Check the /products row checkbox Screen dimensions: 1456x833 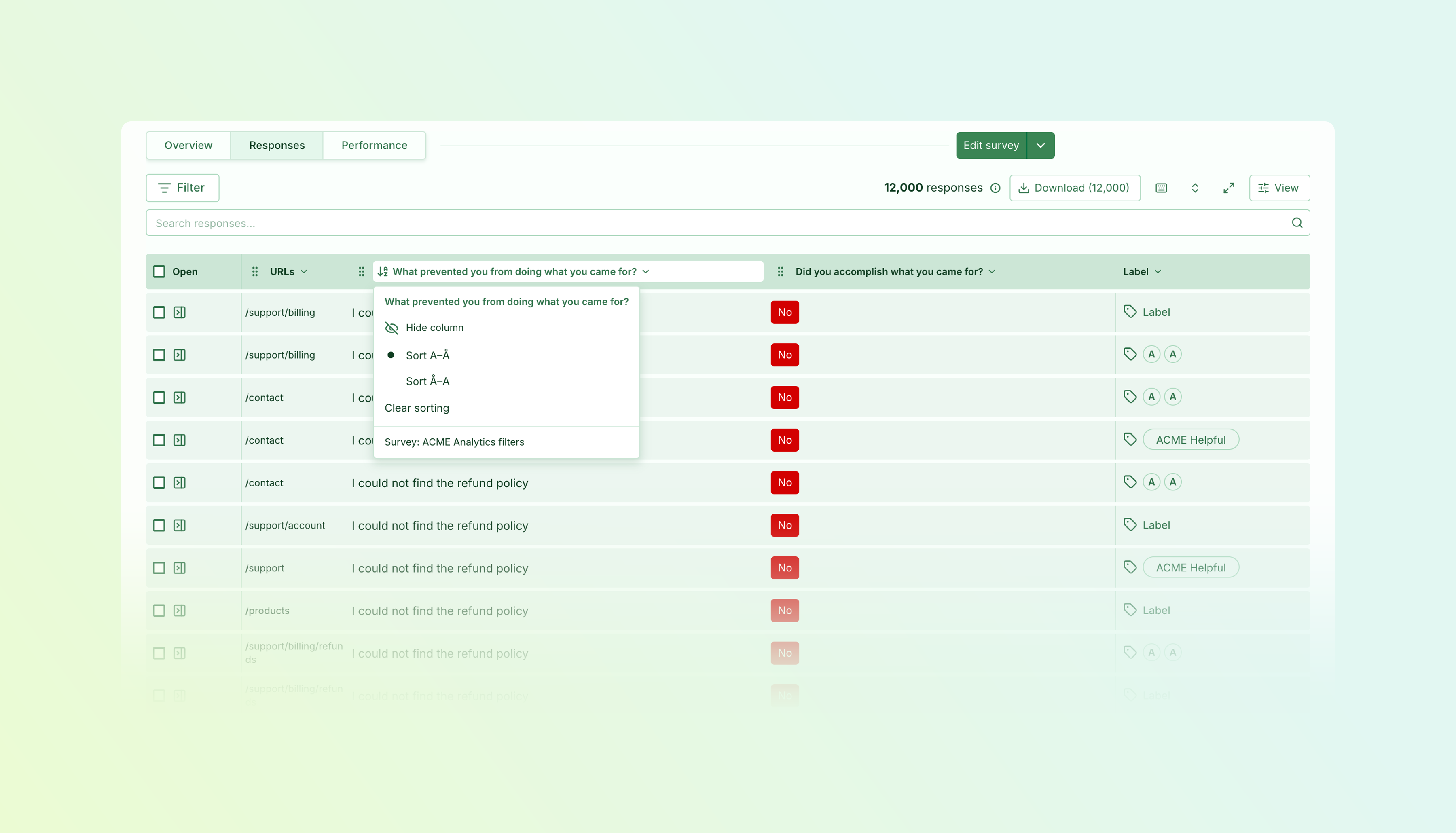(x=159, y=610)
